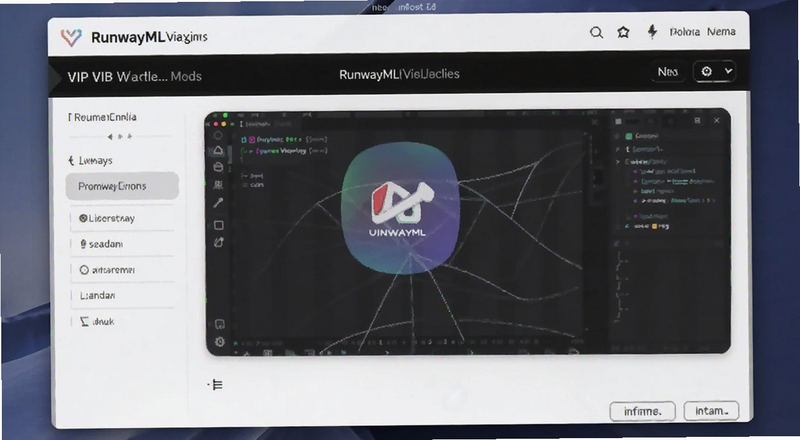800x440 pixels.
Task: Expand the second chevron row in right panel
Action: click(618, 149)
